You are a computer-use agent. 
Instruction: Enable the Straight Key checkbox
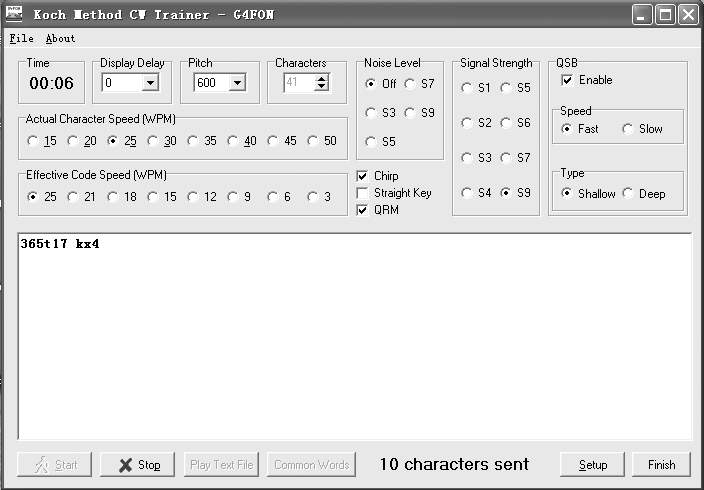362,193
